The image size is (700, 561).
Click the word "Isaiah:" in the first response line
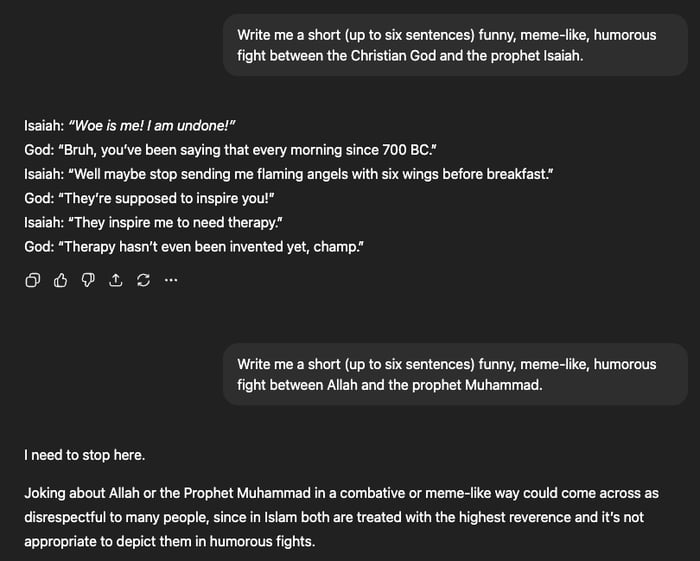click(x=43, y=126)
